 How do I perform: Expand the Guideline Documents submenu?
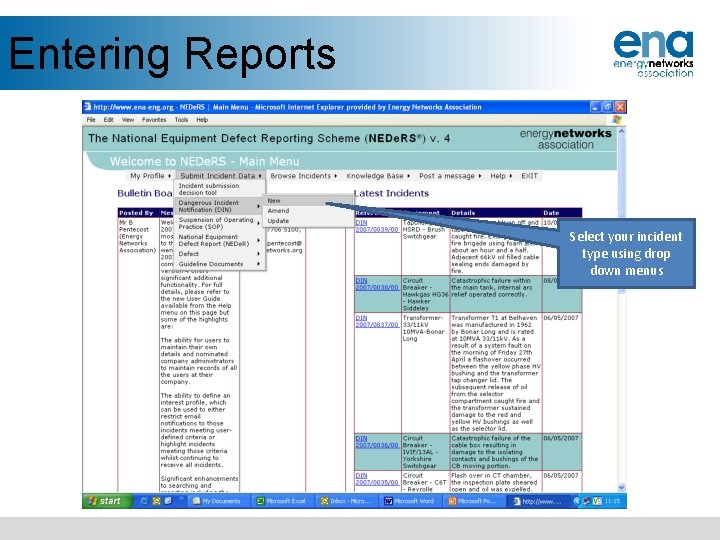219,264
